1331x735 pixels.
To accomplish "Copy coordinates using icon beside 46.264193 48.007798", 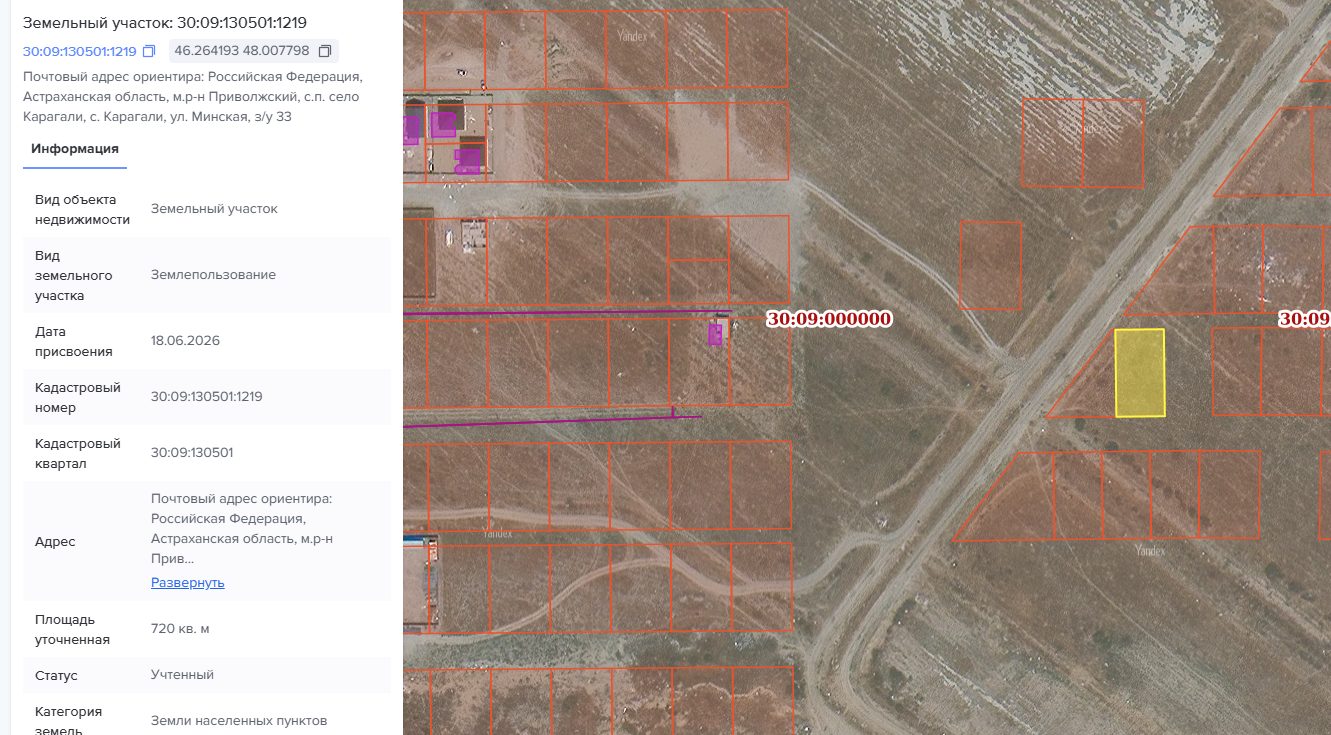I will point(324,51).
